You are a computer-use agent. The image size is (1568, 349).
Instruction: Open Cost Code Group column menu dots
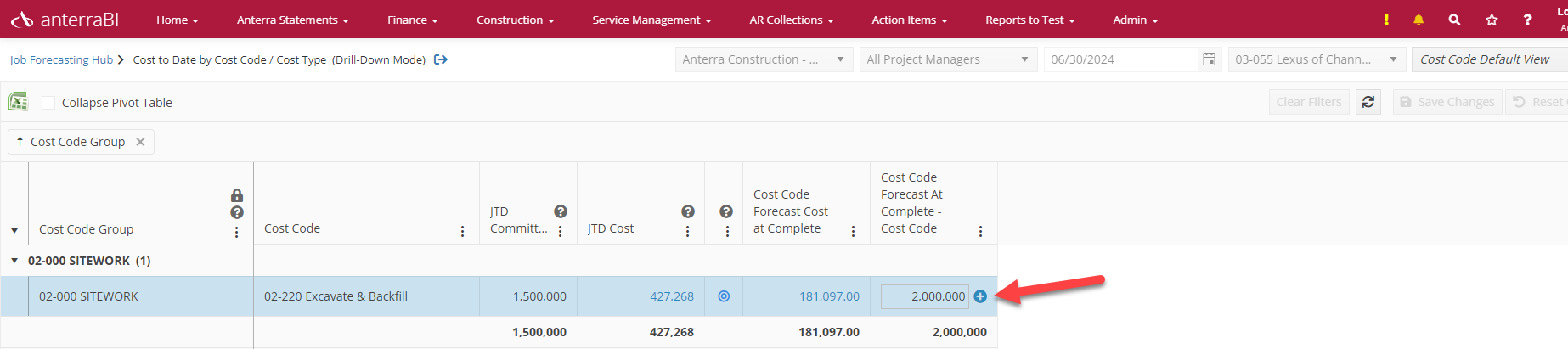(x=236, y=232)
